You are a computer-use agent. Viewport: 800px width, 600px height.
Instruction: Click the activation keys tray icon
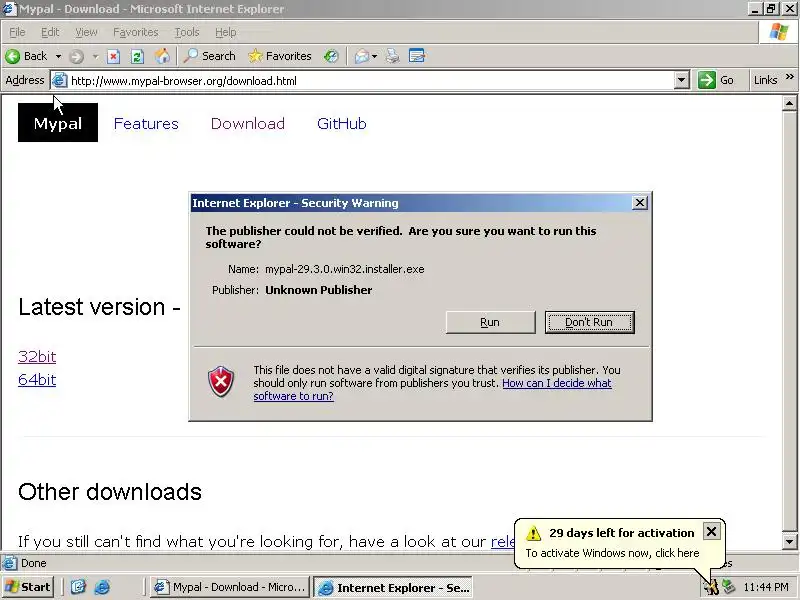pyautogui.click(x=711, y=587)
